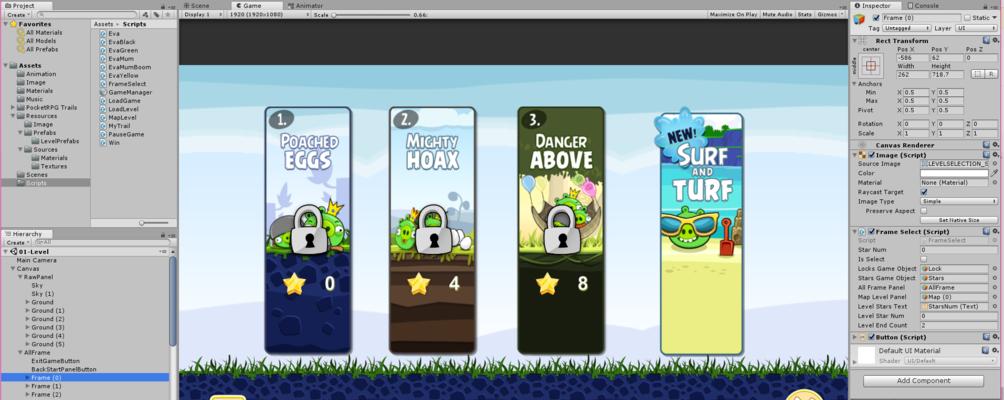Viewport: 1004px width, 400px height.
Task: Click the Stats button
Action: point(804,14)
